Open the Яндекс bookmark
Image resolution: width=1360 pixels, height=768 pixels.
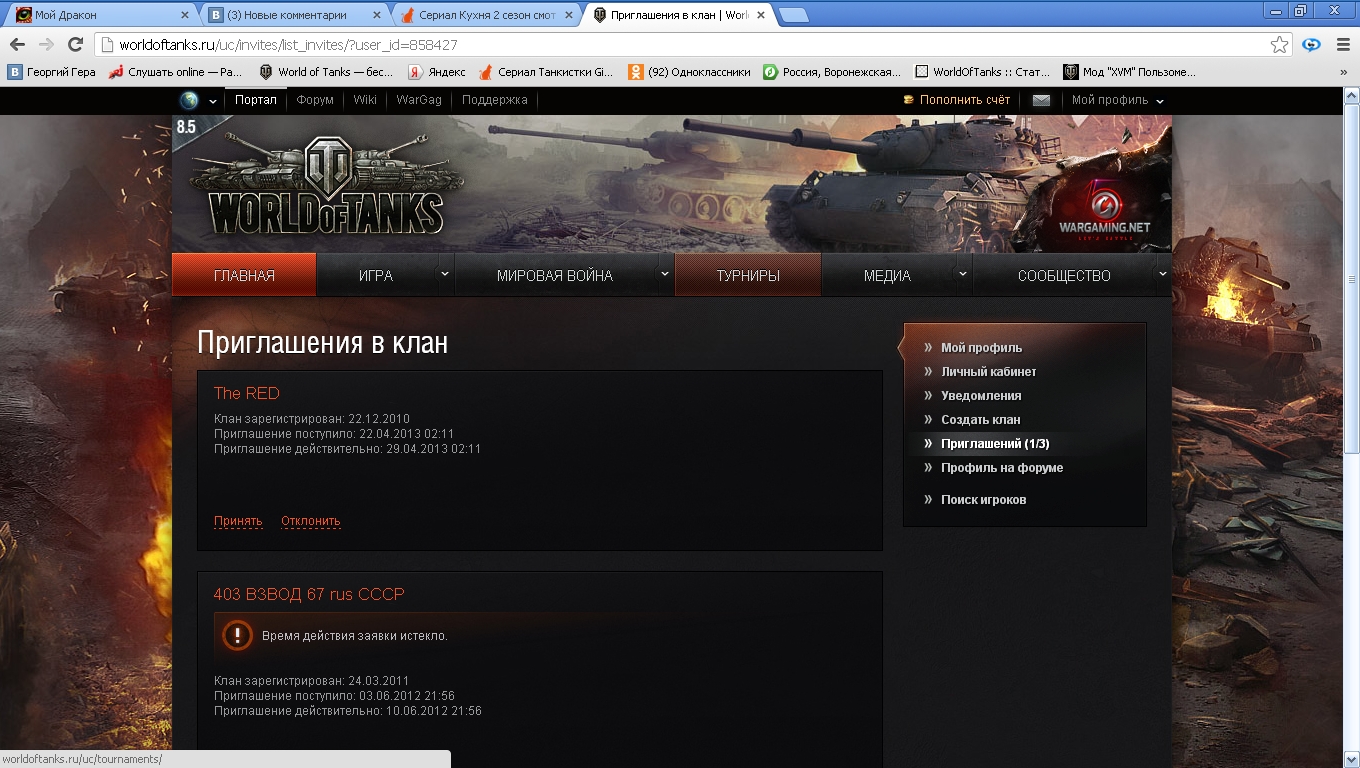coord(437,72)
